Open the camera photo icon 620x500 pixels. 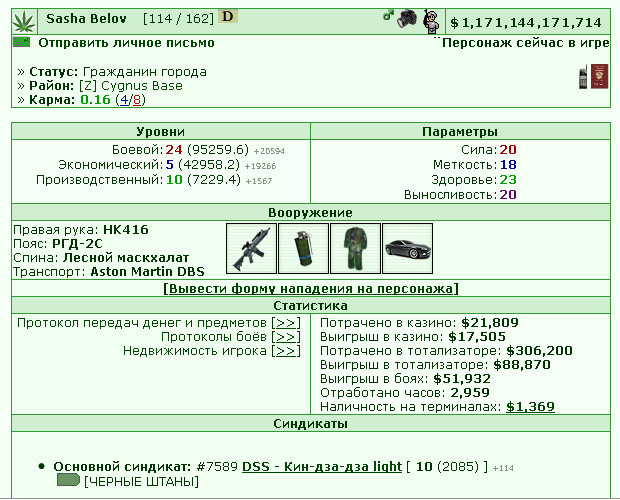[407, 19]
